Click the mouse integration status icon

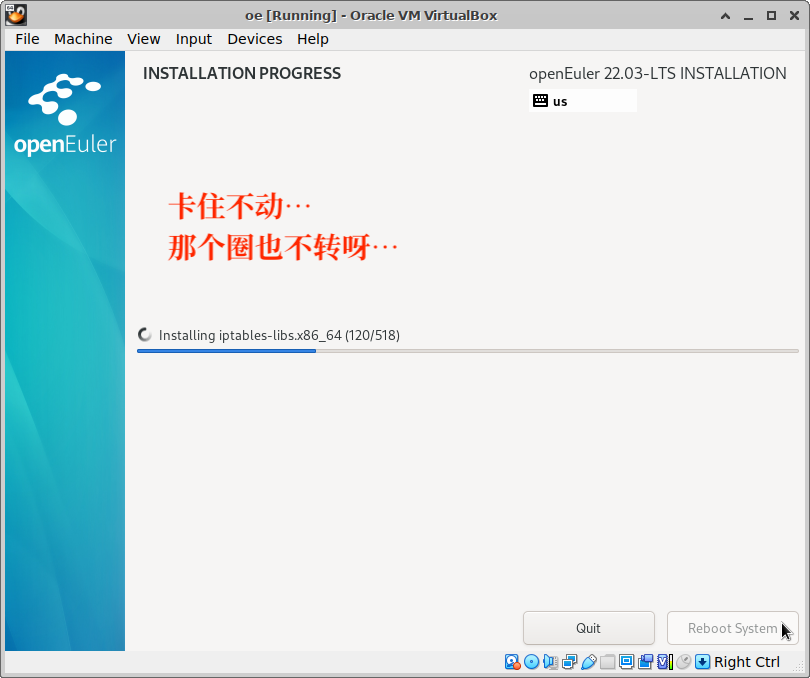click(x=684, y=662)
